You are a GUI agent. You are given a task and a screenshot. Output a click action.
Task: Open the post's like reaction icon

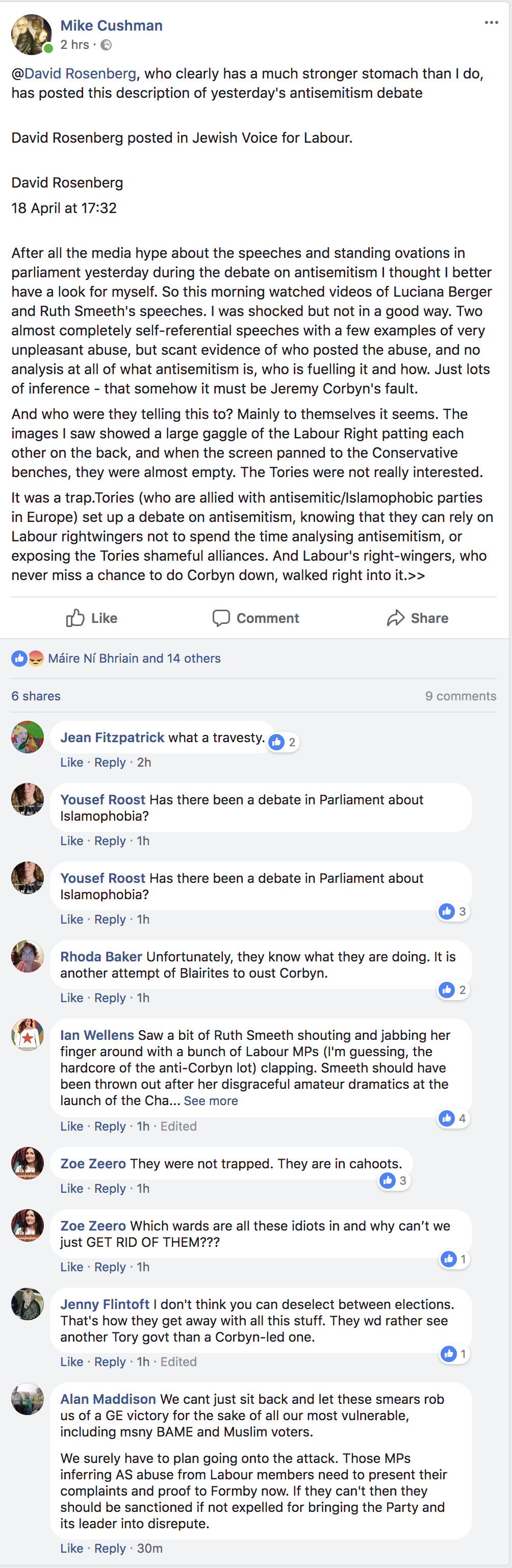[x=19, y=658]
